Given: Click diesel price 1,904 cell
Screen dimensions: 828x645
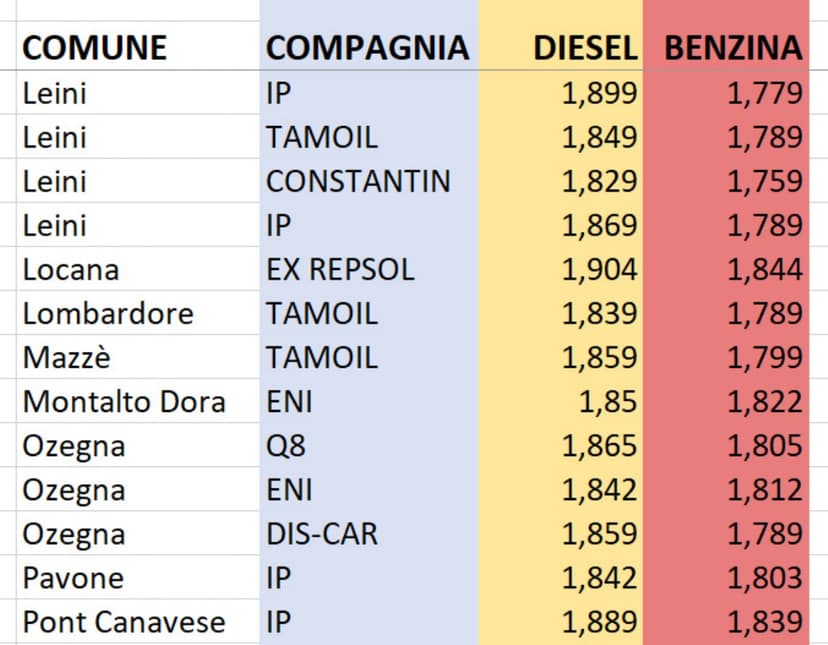Looking at the screenshot, I should (x=599, y=269).
